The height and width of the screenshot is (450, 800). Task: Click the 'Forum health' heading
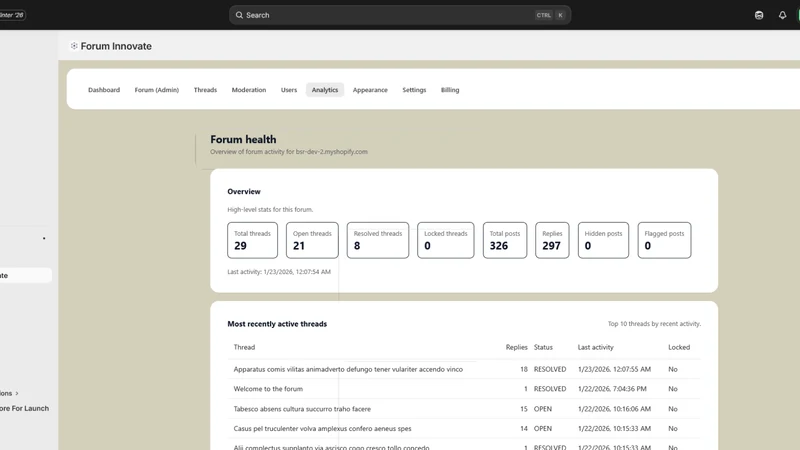243,139
